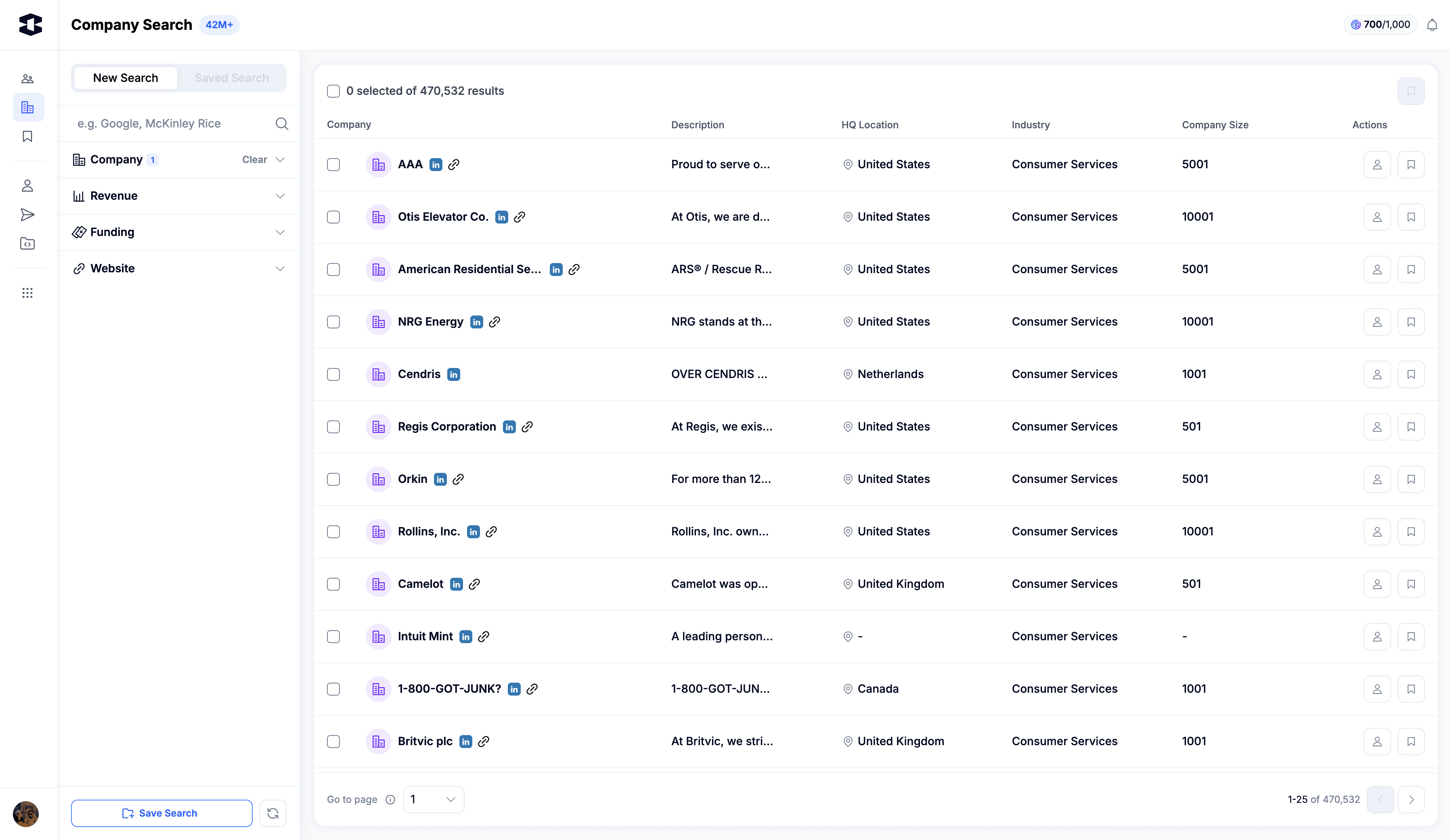Image resolution: width=1450 pixels, height=840 pixels.
Task: Switch to the Saved Search tab
Action: 231,78
